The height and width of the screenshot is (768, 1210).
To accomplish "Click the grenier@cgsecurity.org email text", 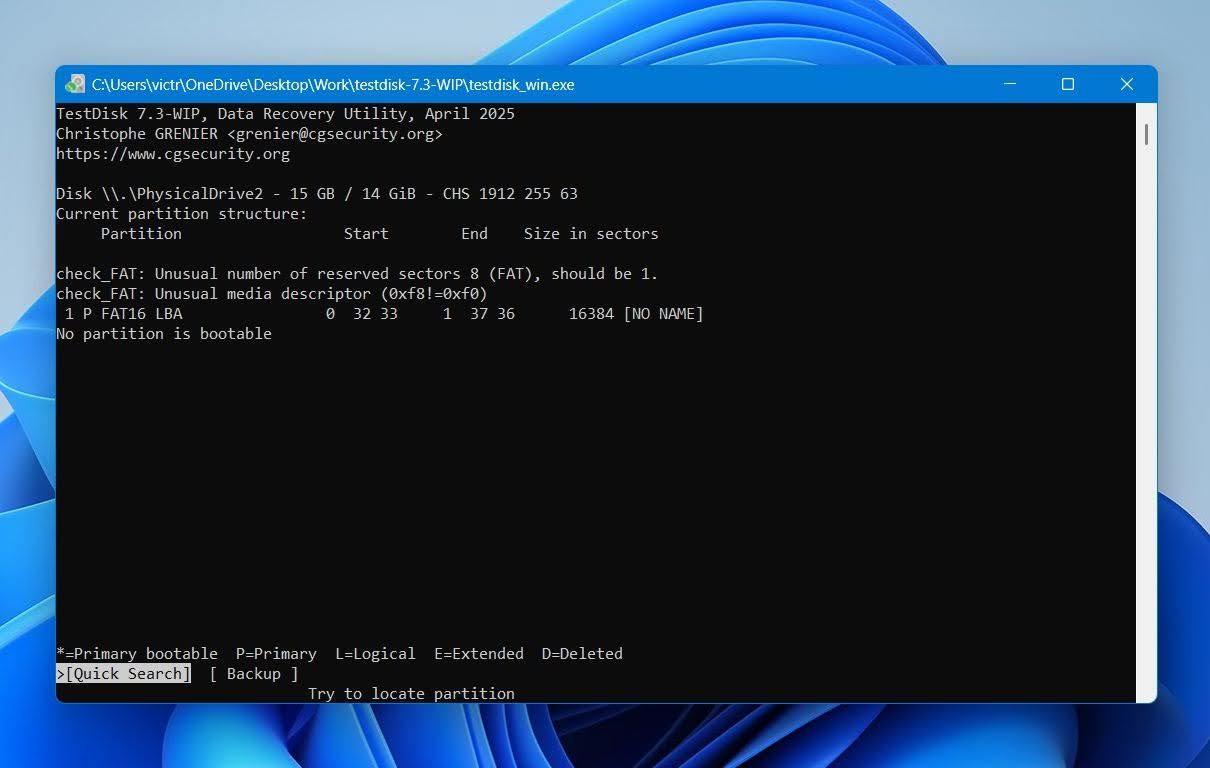I will point(335,134).
